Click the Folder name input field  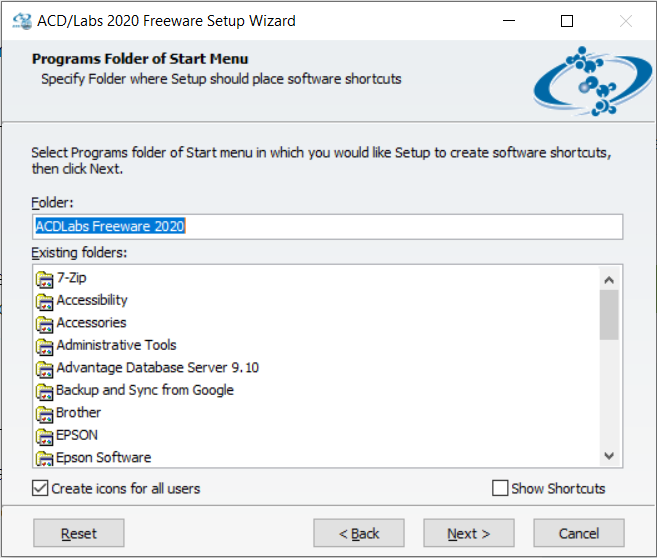[328, 227]
